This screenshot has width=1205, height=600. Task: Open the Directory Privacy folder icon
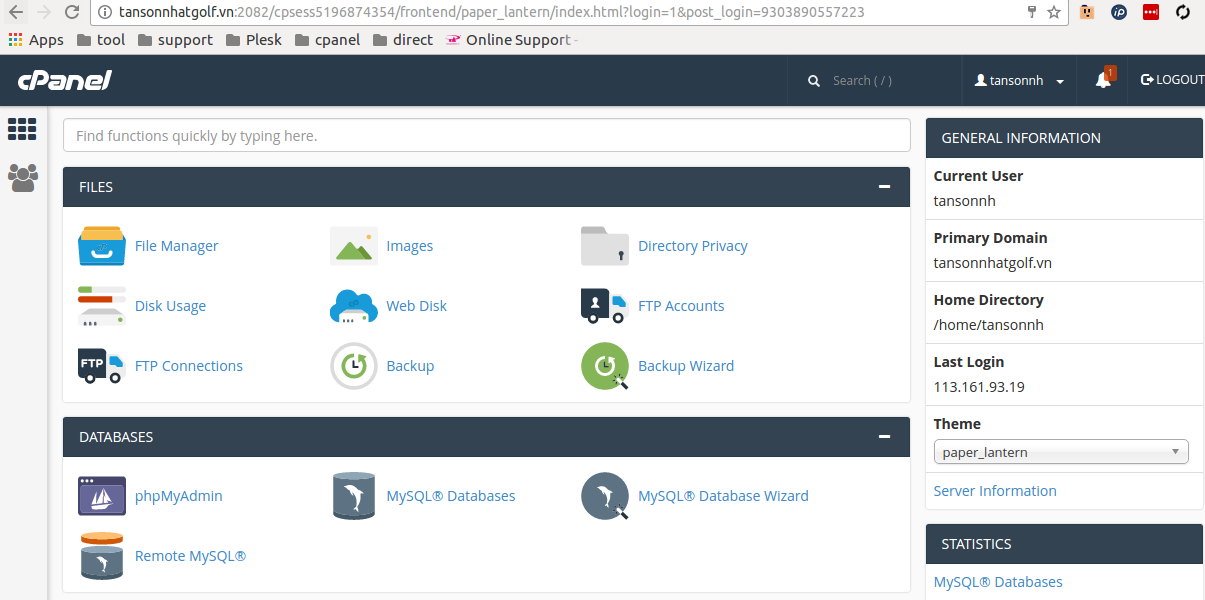tap(605, 246)
